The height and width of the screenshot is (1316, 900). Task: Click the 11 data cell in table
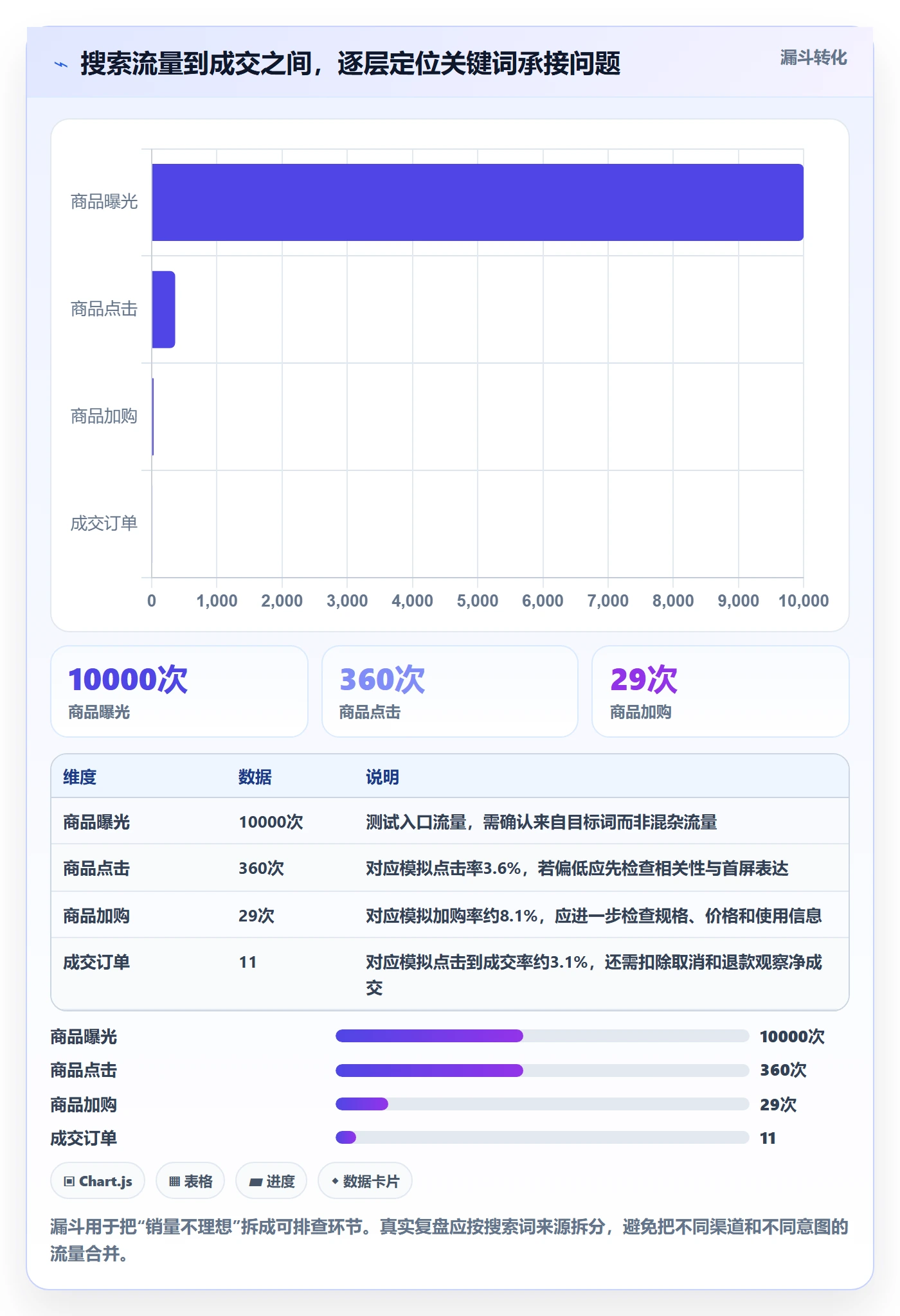248,962
